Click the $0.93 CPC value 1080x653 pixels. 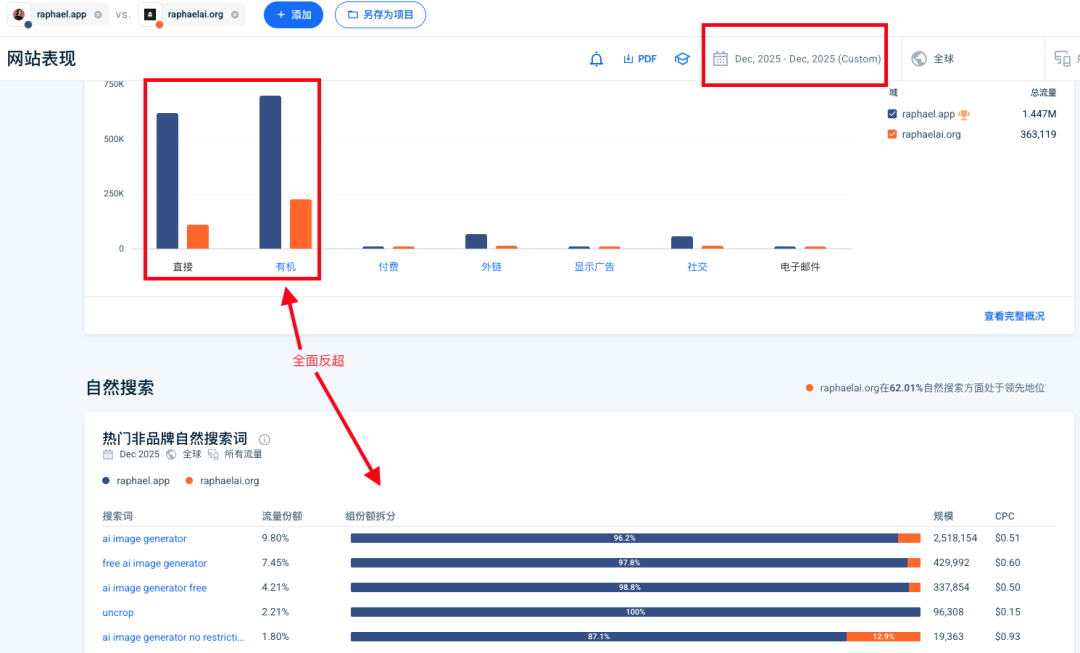1007,636
